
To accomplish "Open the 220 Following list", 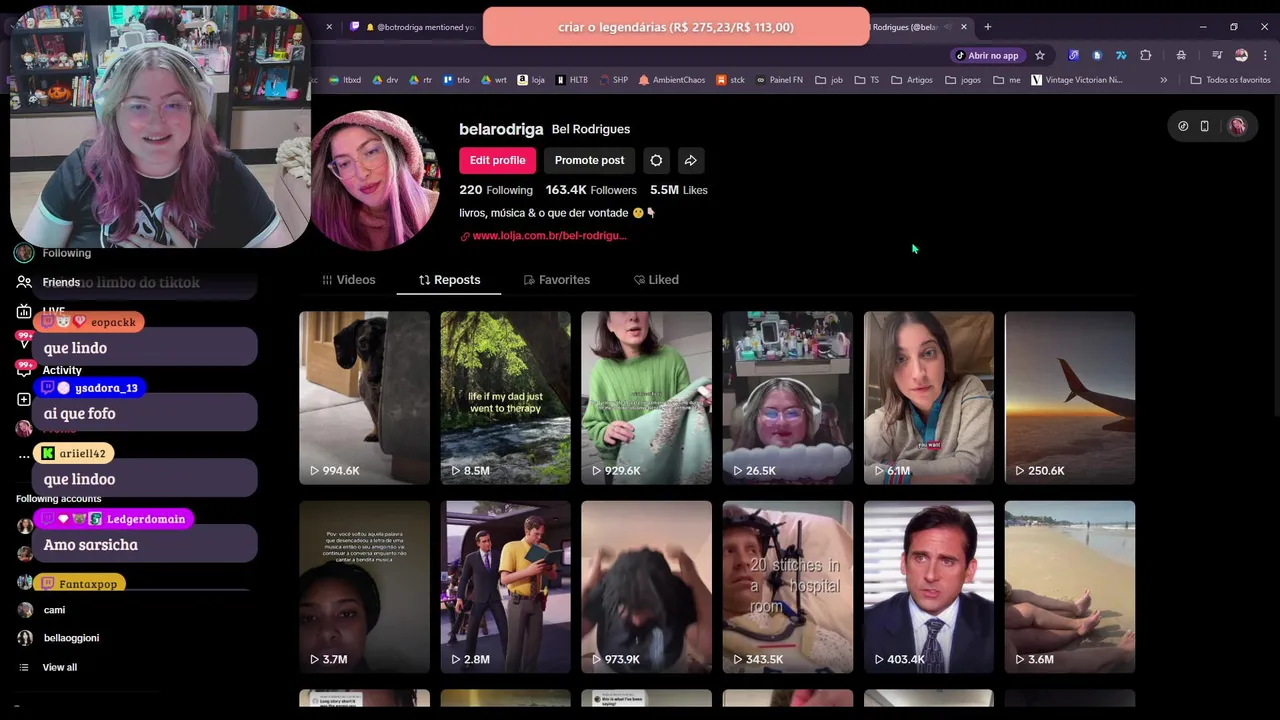I will tap(496, 190).
